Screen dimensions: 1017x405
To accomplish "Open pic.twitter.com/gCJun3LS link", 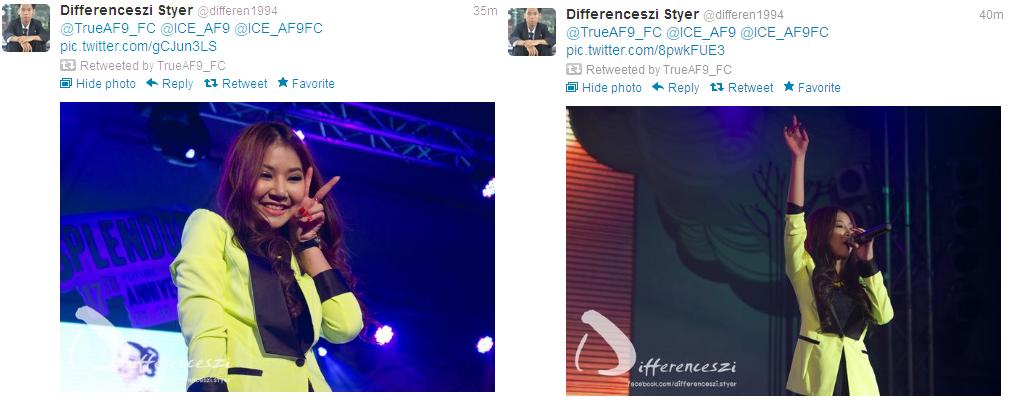I will 138,47.
